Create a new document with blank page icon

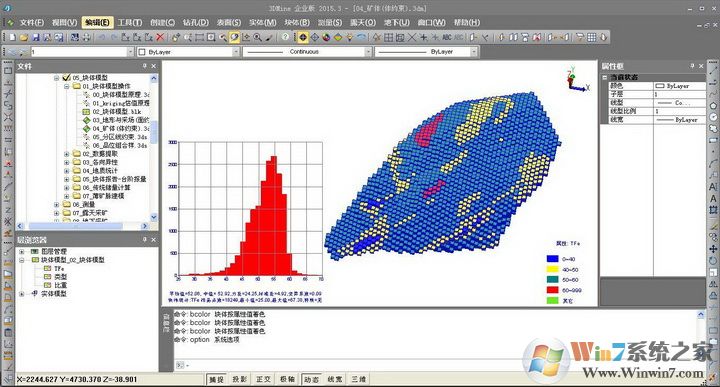12,37
